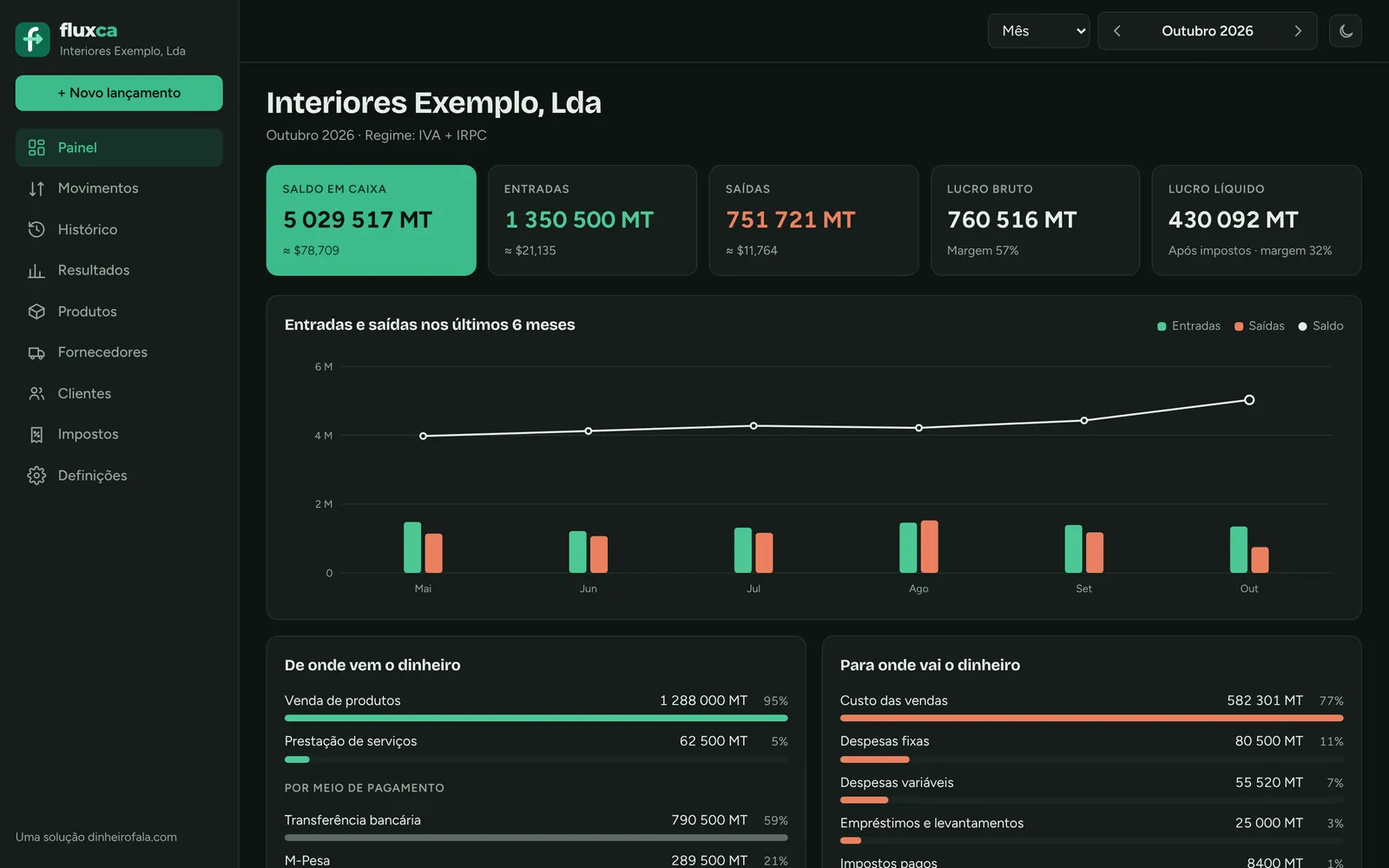Click the Despesas fixas row label
The width and height of the screenshot is (1389, 868).
885,741
